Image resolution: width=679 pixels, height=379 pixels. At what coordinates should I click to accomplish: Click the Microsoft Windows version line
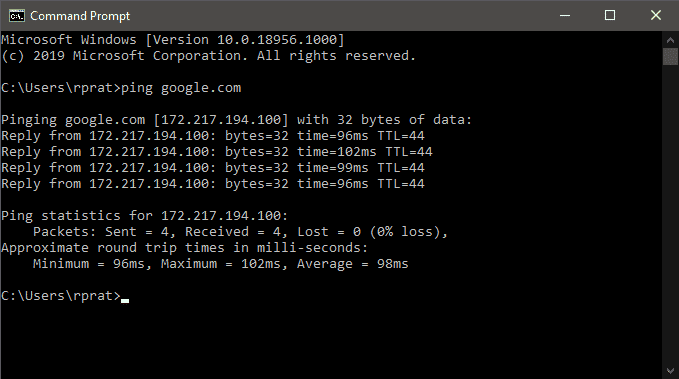173,40
